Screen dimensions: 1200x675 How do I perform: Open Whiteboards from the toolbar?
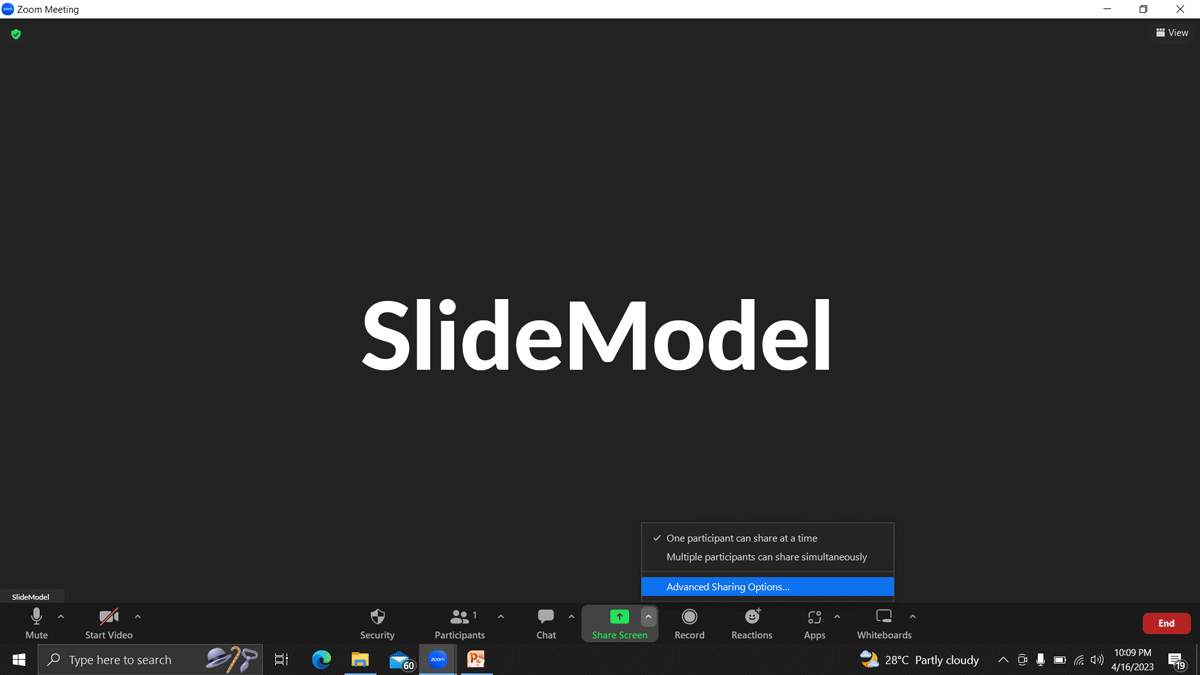884,623
